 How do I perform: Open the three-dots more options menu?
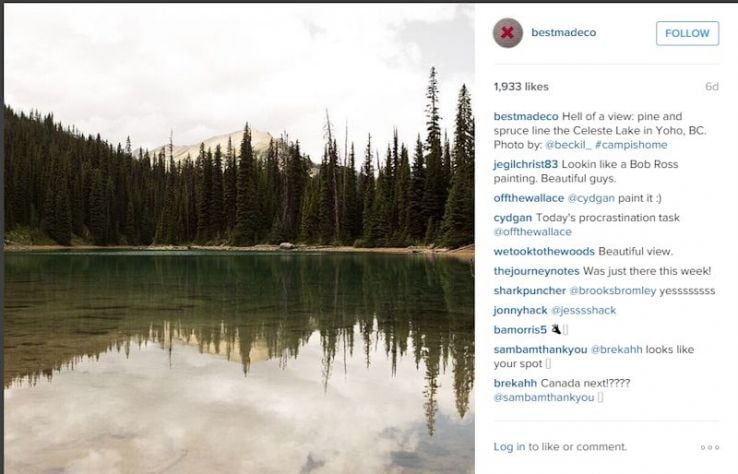(x=710, y=447)
